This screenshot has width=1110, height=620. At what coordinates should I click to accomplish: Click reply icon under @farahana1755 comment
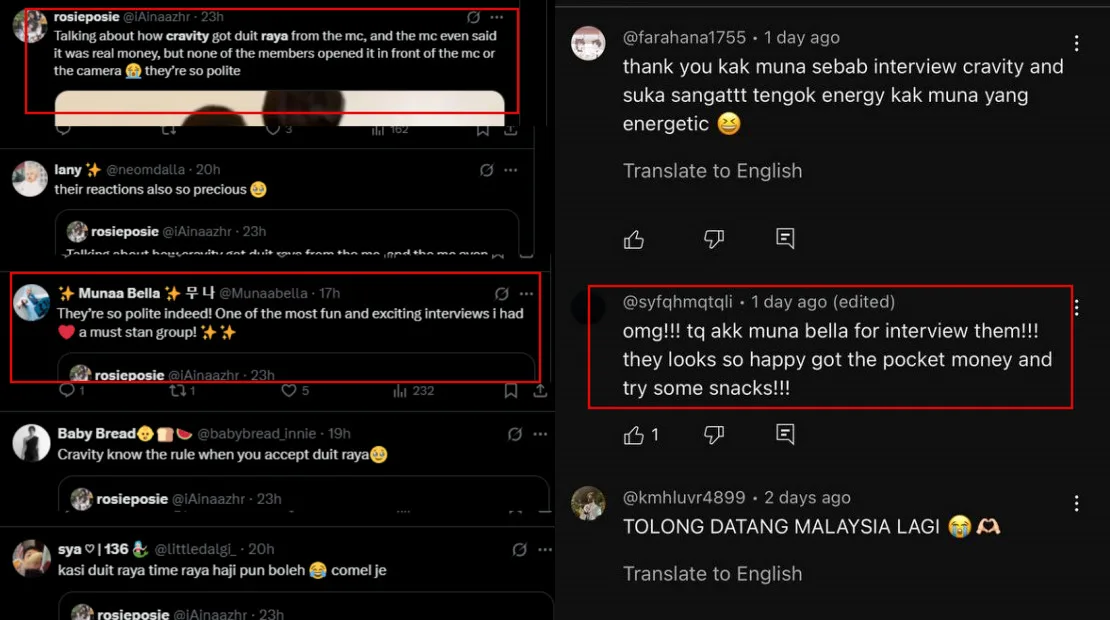click(785, 239)
